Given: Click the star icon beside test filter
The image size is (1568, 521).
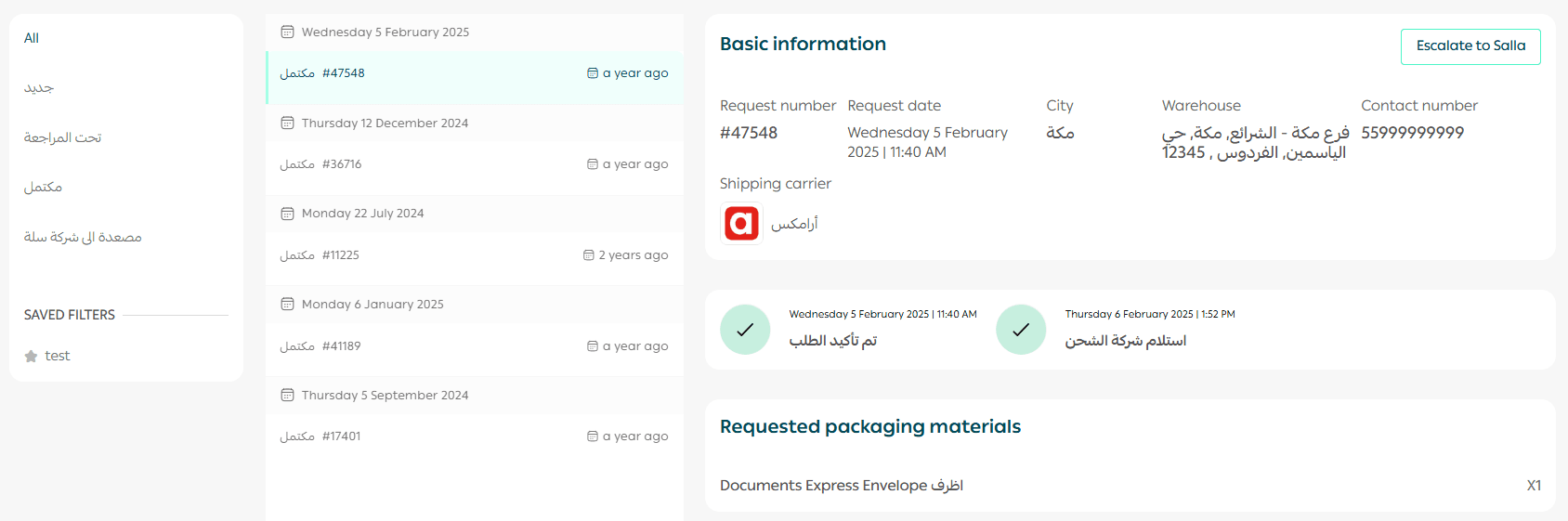Looking at the screenshot, I should coord(31,357).
